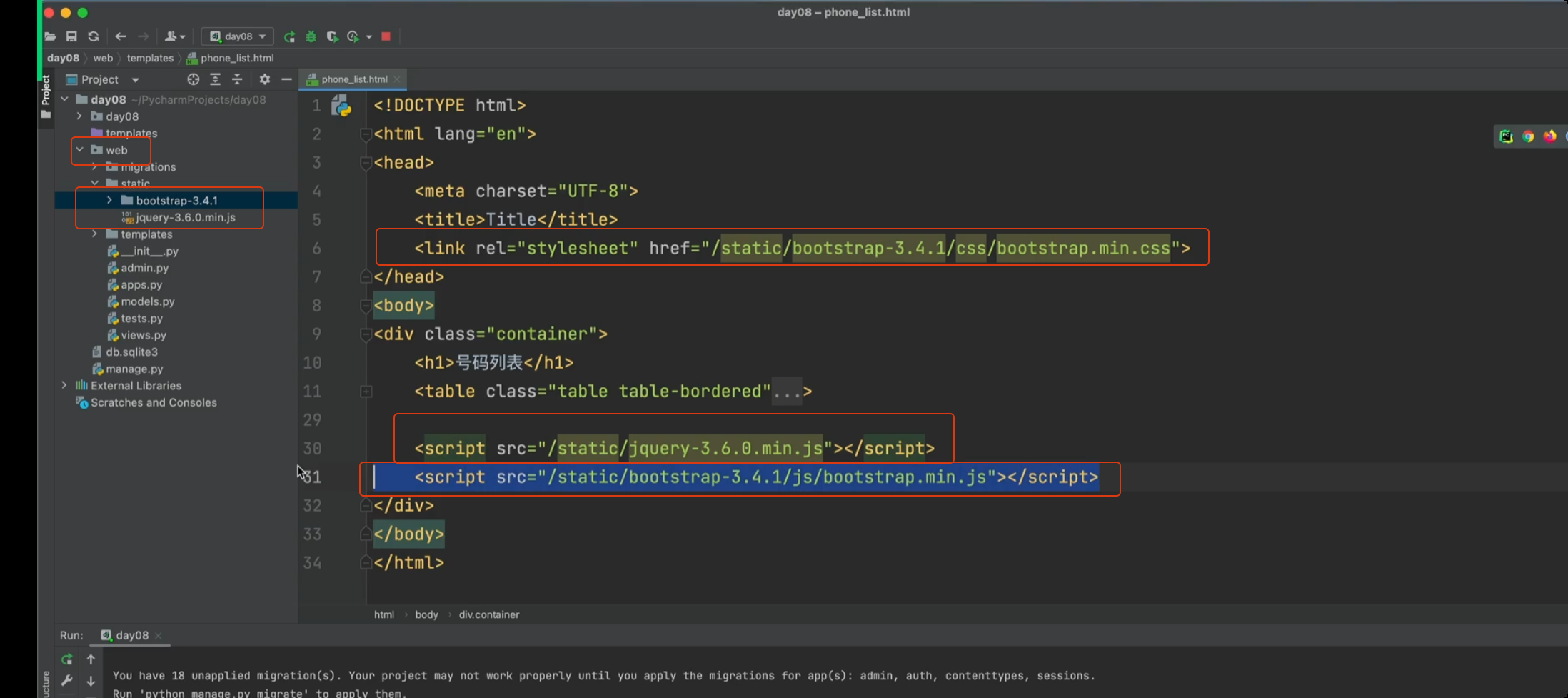Start debugging with the green bug icon
The image size is (1568, 698).
click(x=311, y=36)
